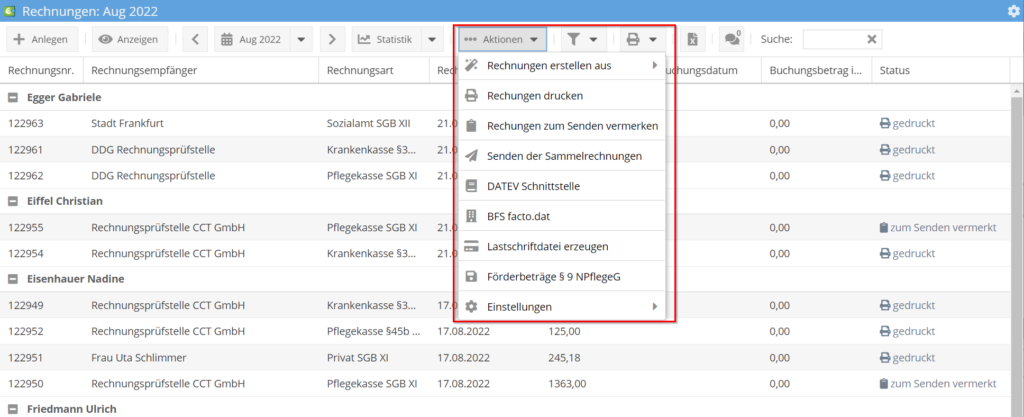Click the settings gear in the title bar

tap(1013, 11)
